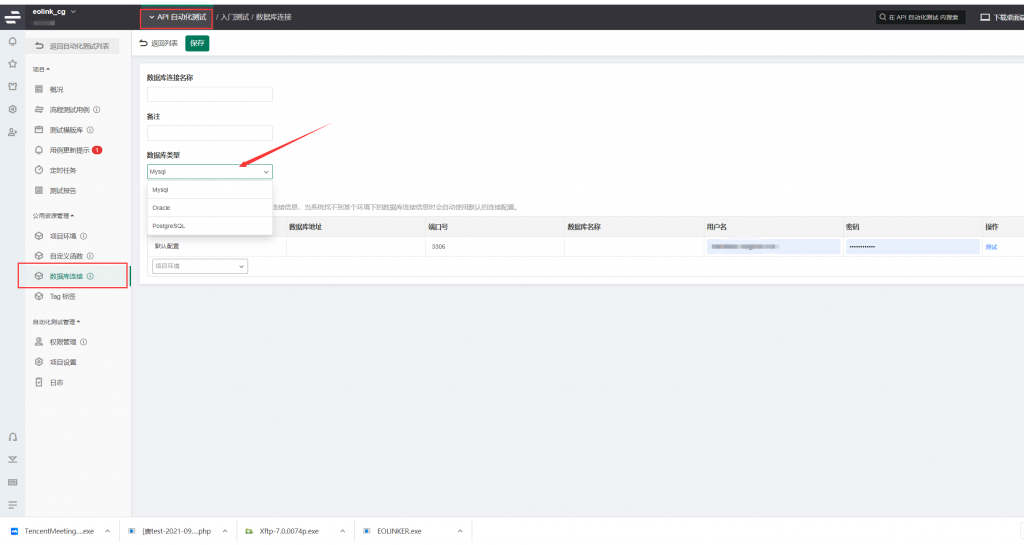Click the star favorites icon in left rail
The image size is (1024, 545).
12,63
